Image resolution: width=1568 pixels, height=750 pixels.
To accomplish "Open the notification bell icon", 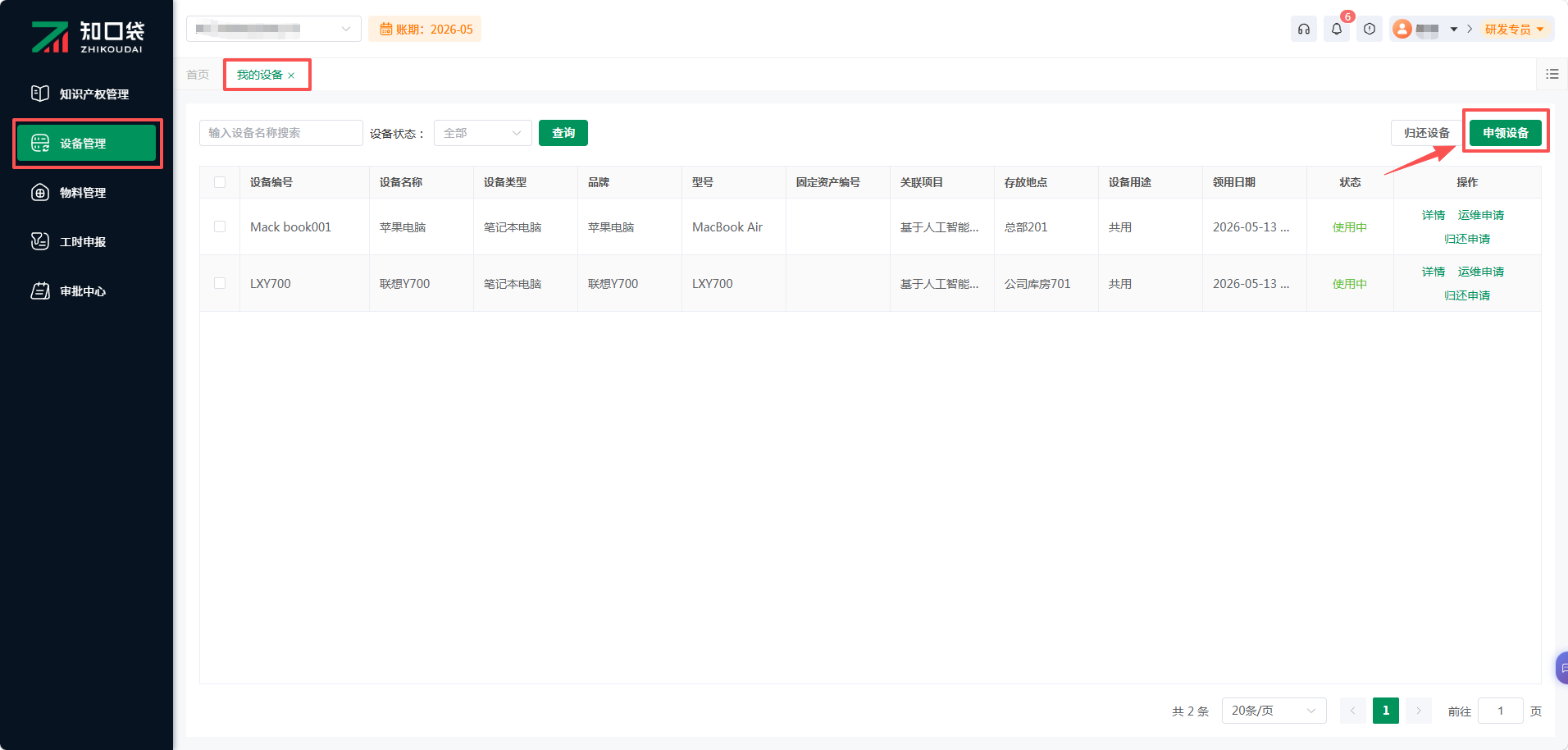I will [1337, 29].
